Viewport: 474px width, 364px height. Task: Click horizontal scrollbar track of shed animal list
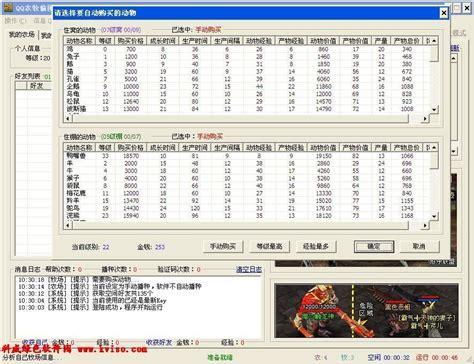point(246,226)
